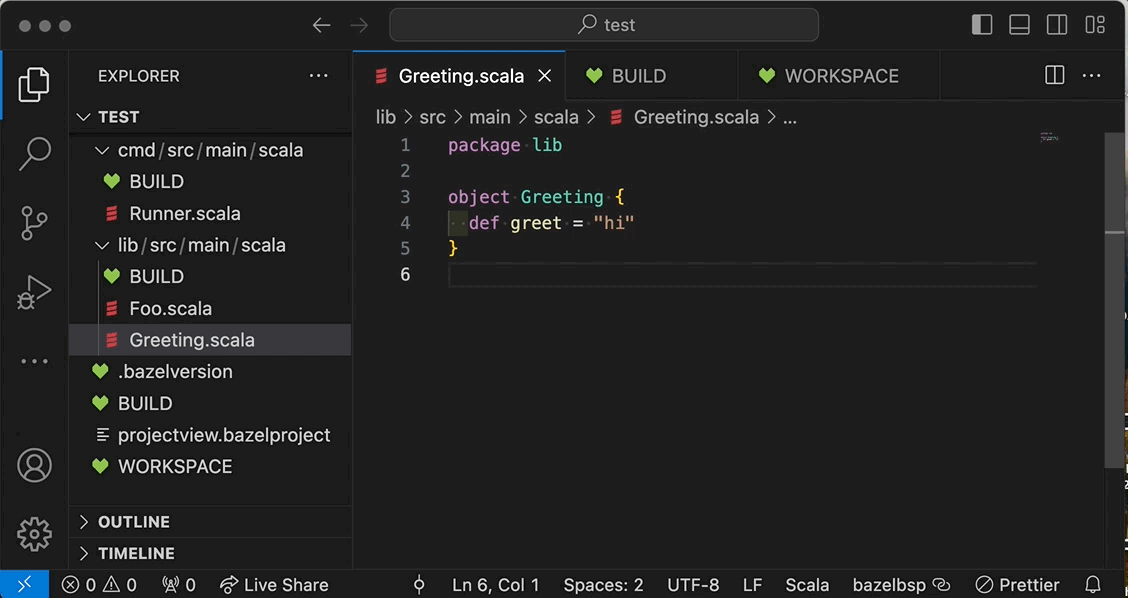Click the bazelbsp status bar item
The height and width of the screenshot is (598, 1128).
(x=902, y=585)
